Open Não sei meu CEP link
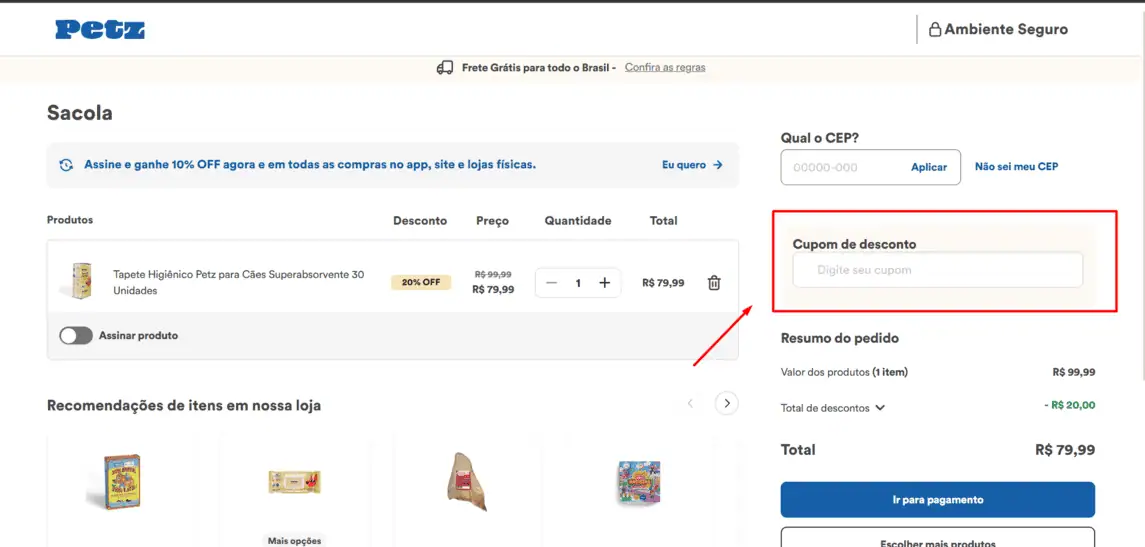1145x547 pixels. pyautogui.click(x=1016, y=167)
